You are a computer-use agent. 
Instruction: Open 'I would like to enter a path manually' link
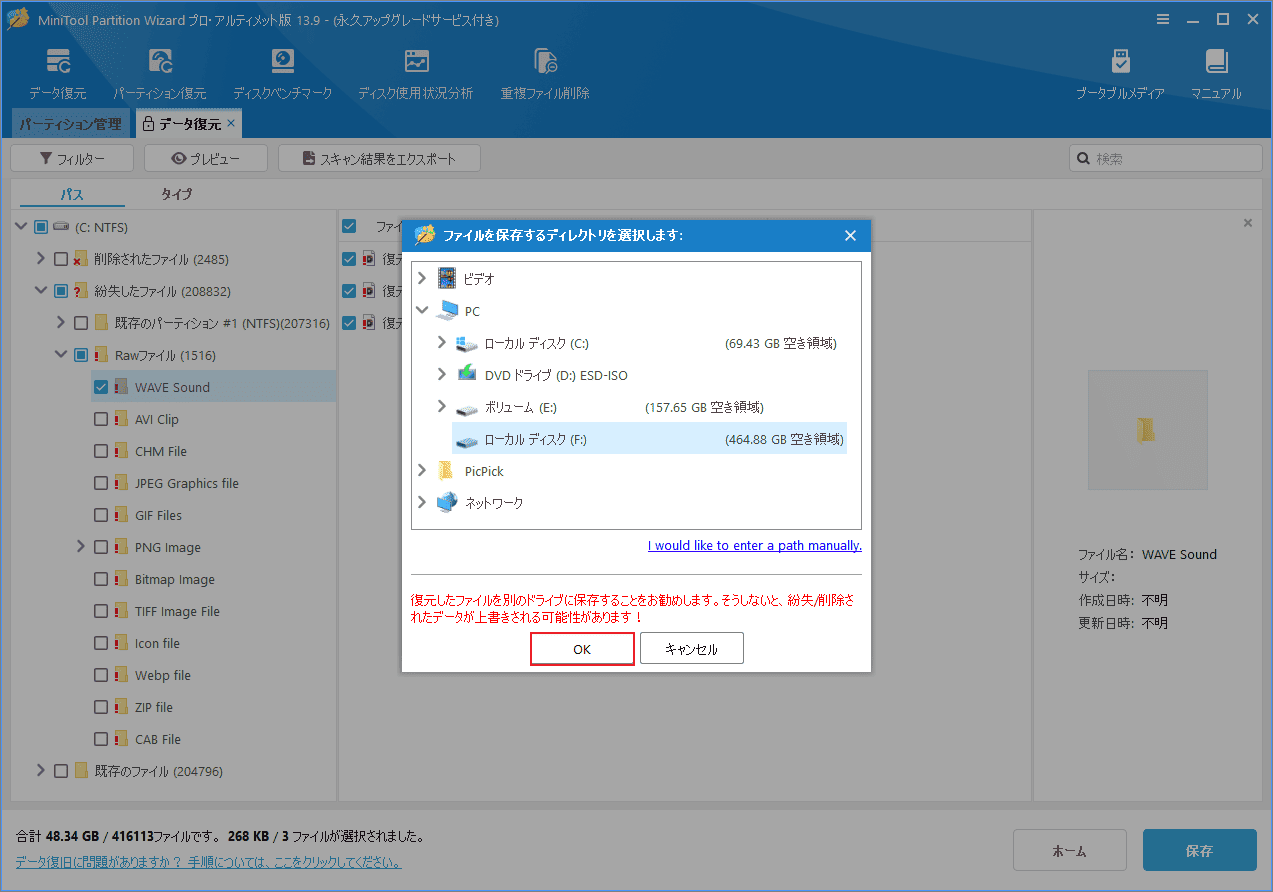pos(755,546)
